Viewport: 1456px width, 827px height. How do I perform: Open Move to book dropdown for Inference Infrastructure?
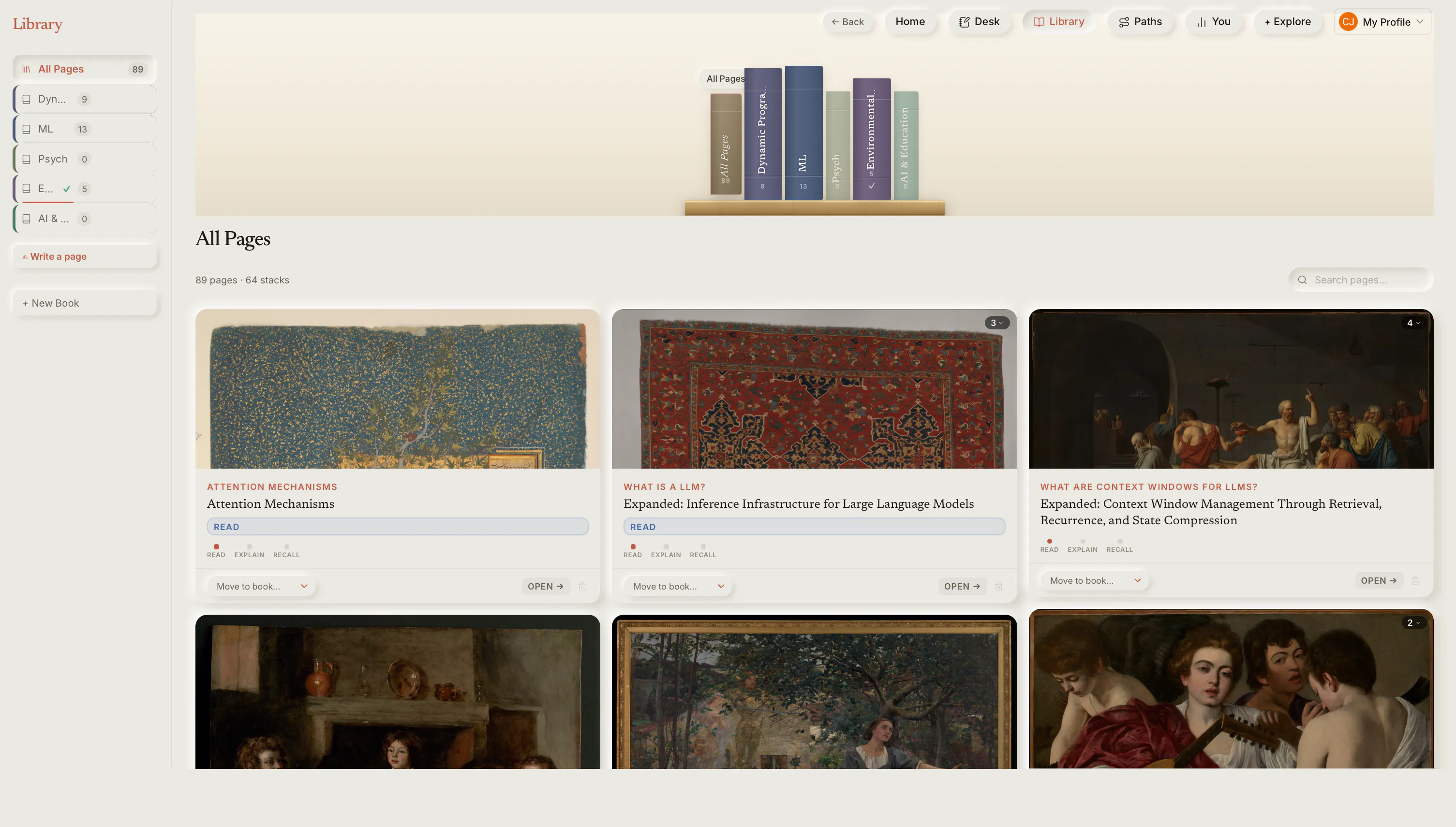[678, 586]
